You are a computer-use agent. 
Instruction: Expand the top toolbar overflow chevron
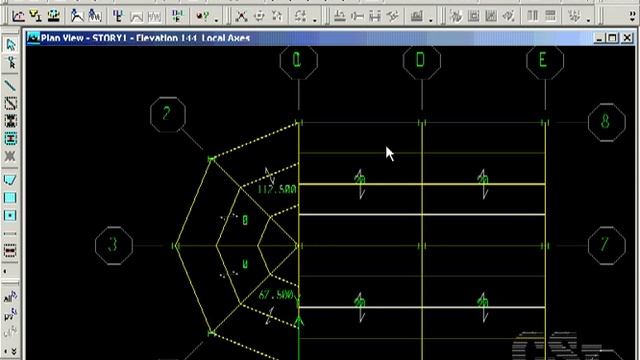(632, 16)
